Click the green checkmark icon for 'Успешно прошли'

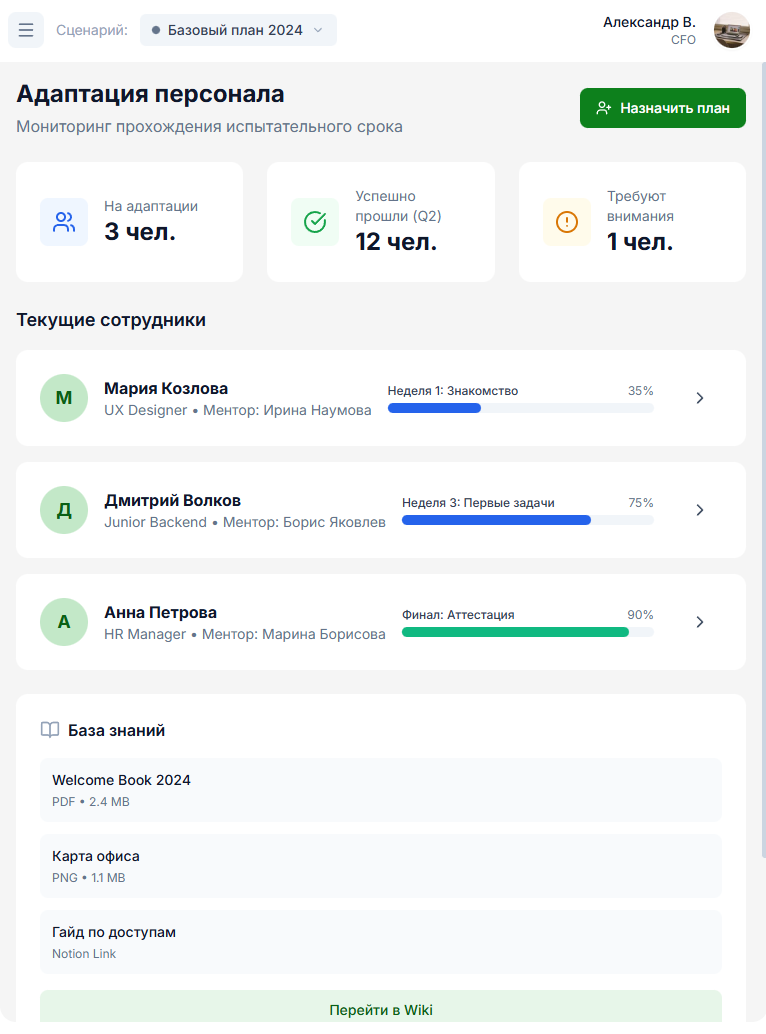315,222
